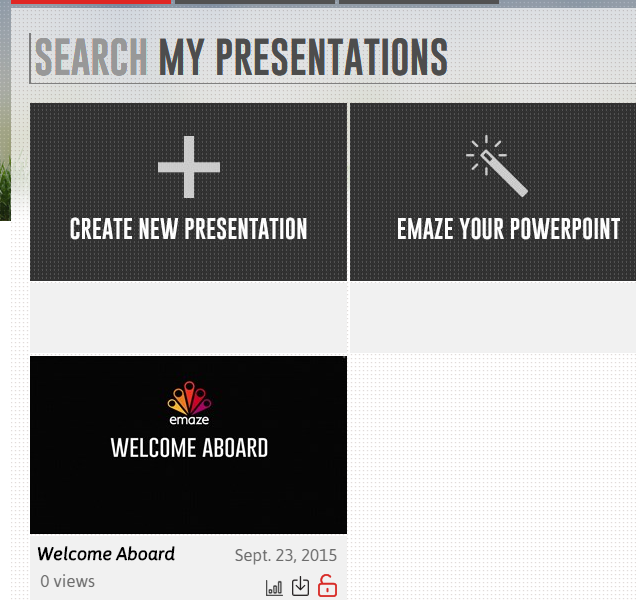Screen dimensions: 636x600
Task: Click the Sept. 23, 2015 date
Action: click(x=286, y=555)
